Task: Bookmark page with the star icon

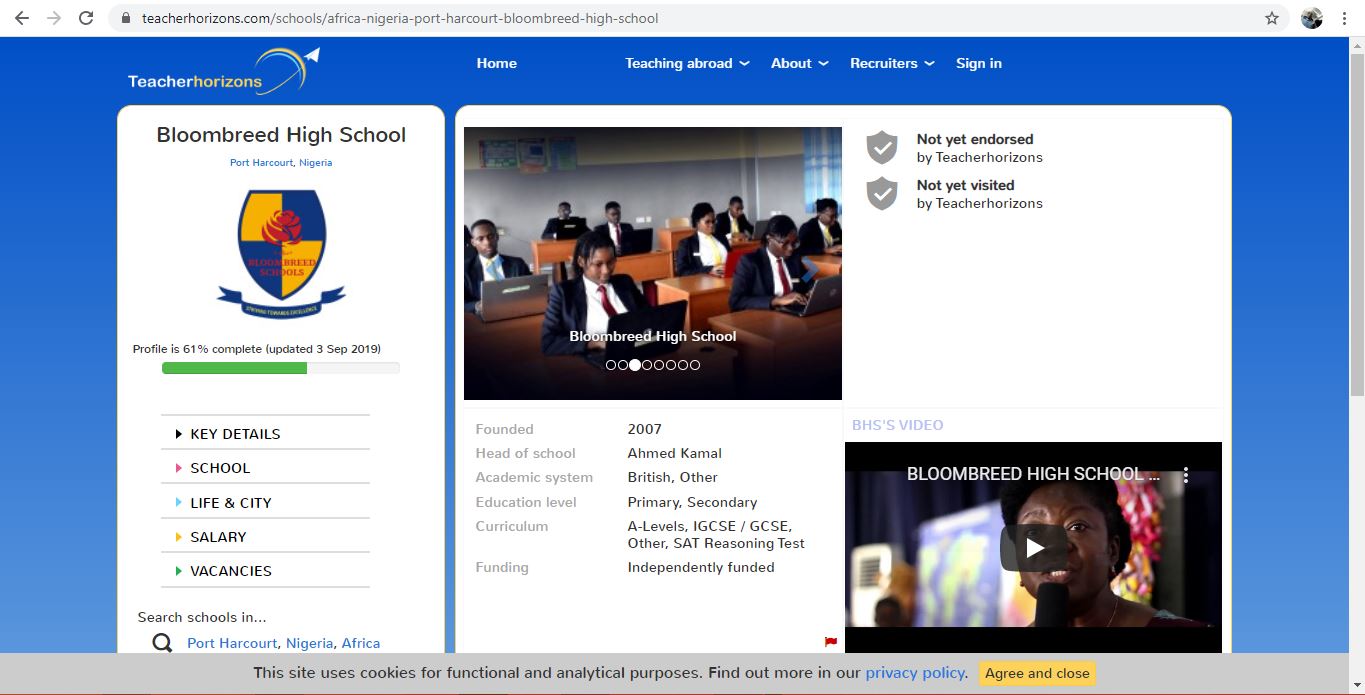Action: click(1272, 18)
